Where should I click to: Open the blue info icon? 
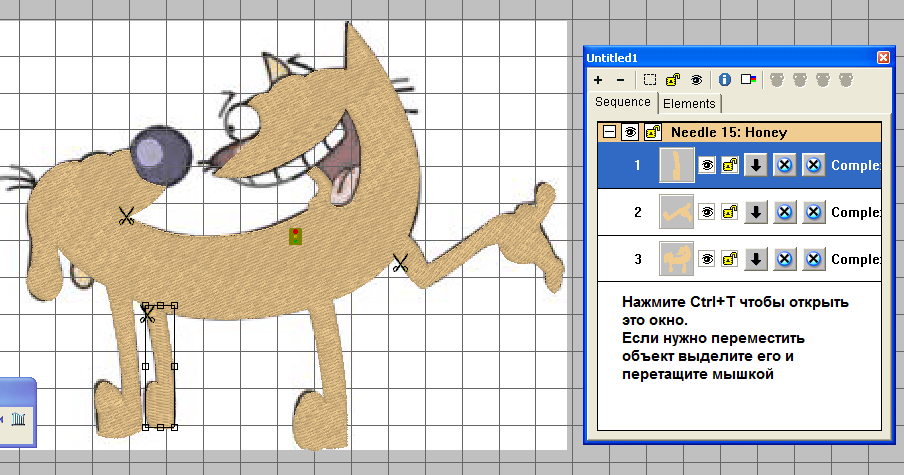[x=725, y=80]
